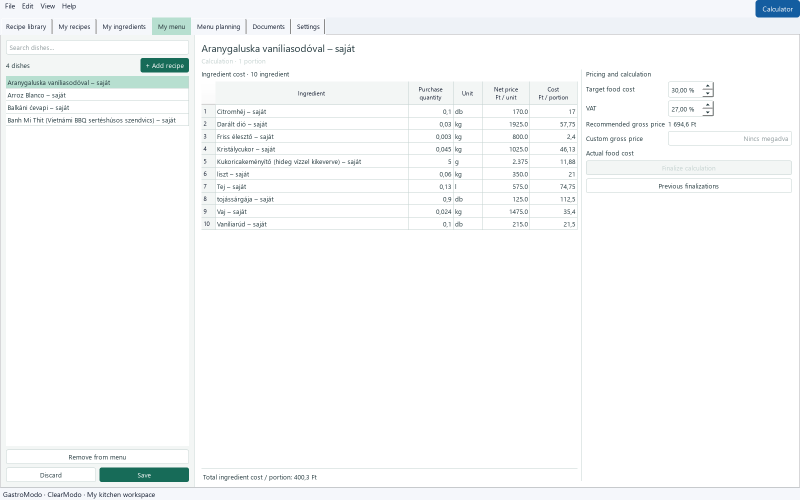Viewport: 800px width, 500px height.
Task: Decrease the Target food cost value
Action: tap(707, 93)
